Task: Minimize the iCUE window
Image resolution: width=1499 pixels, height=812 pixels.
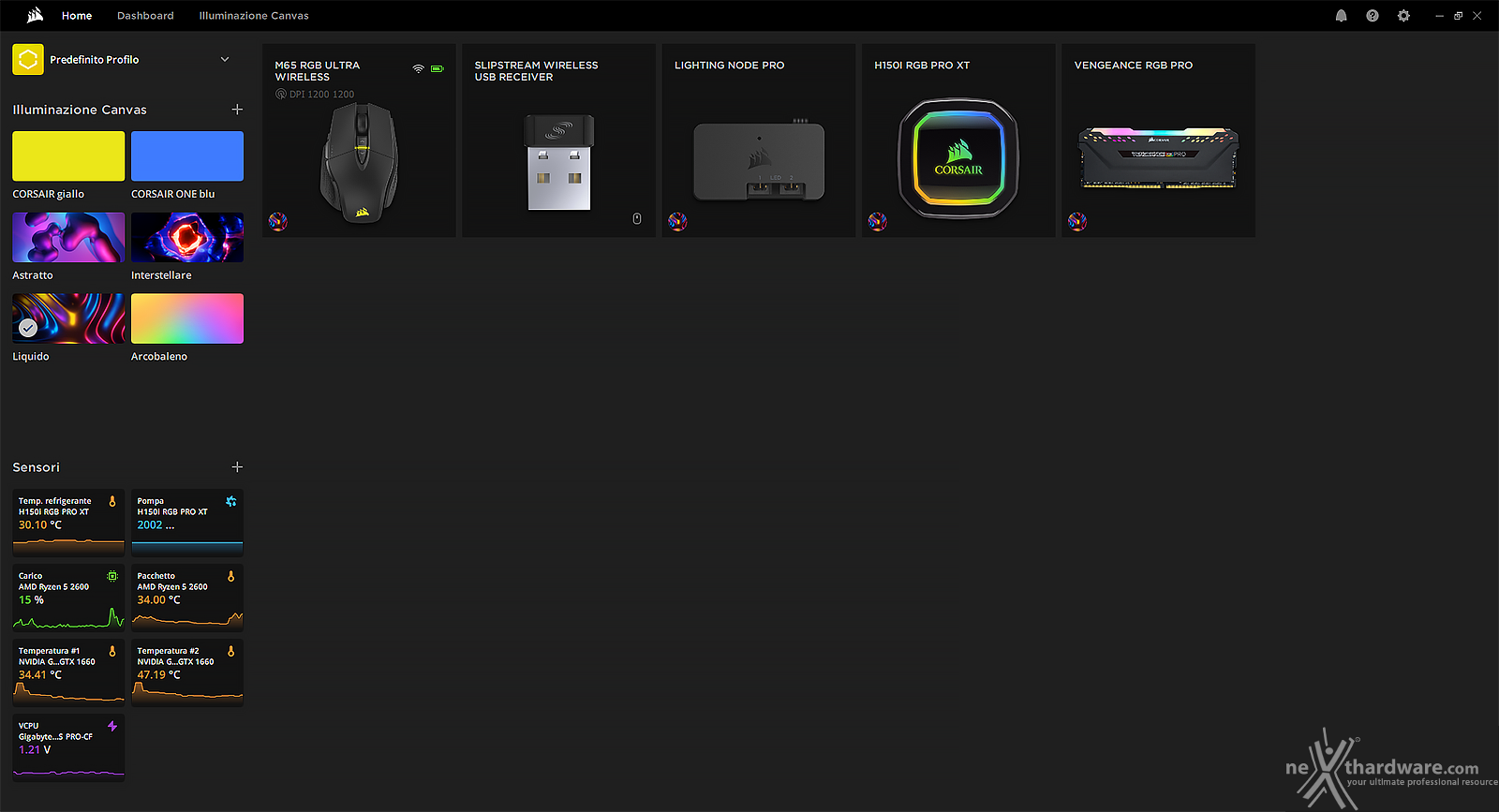Action: coord(1439,16)
